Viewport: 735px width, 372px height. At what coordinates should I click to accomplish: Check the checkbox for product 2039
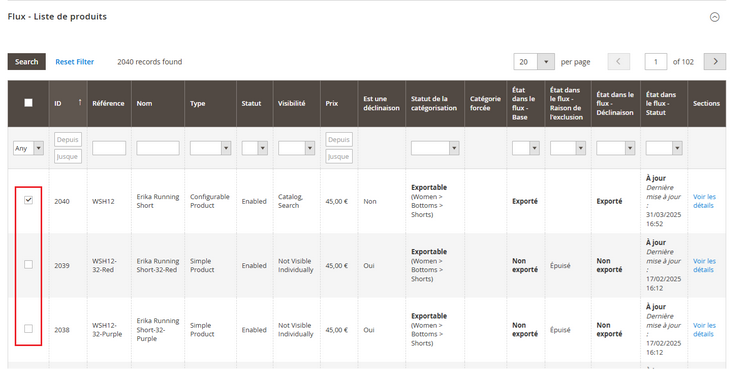tap(29, 265)
